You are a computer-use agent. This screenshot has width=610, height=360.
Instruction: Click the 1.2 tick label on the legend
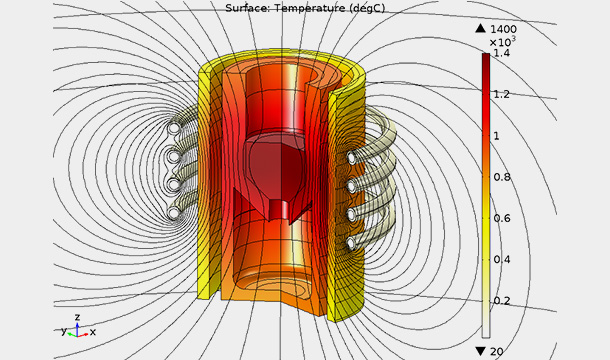coord(502,94)
